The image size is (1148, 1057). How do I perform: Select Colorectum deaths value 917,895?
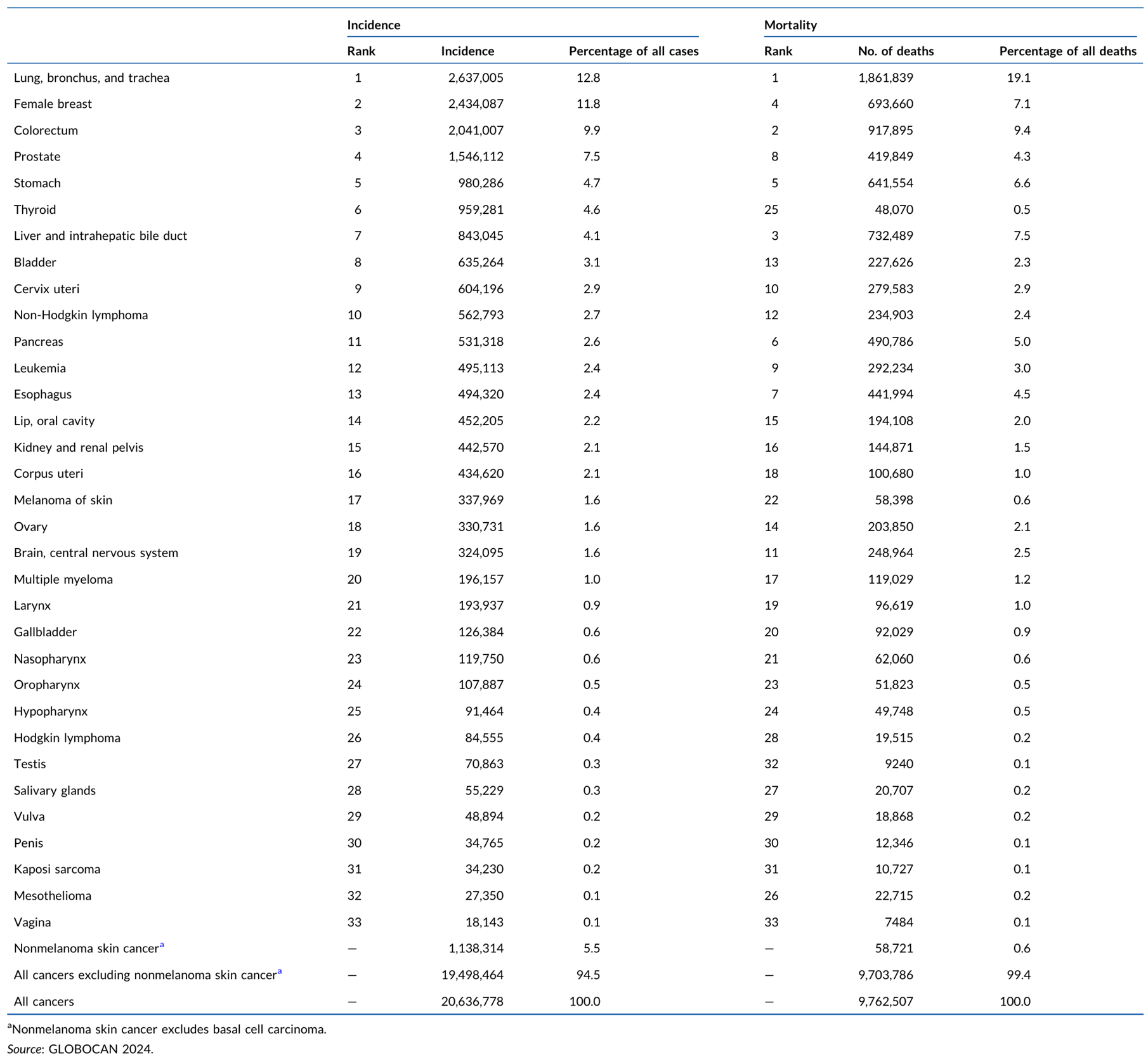click(x=890, y=130)
